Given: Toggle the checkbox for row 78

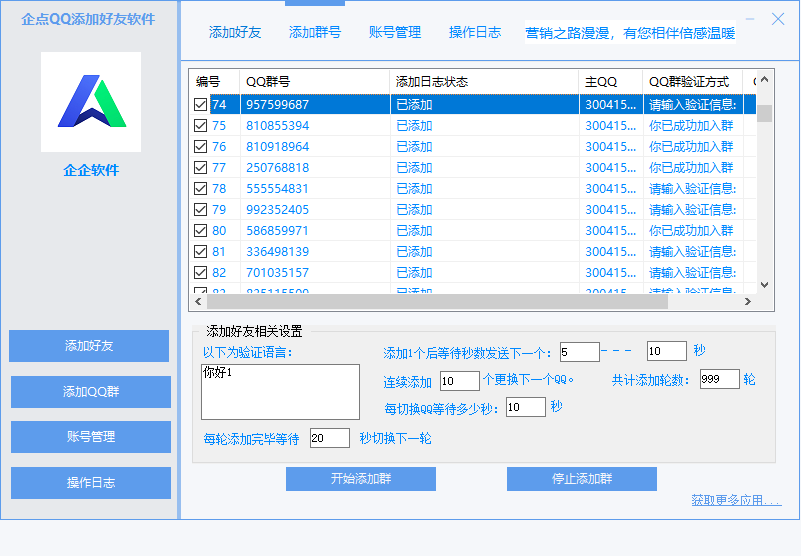Looking at the screenshot, I should 200,189.
